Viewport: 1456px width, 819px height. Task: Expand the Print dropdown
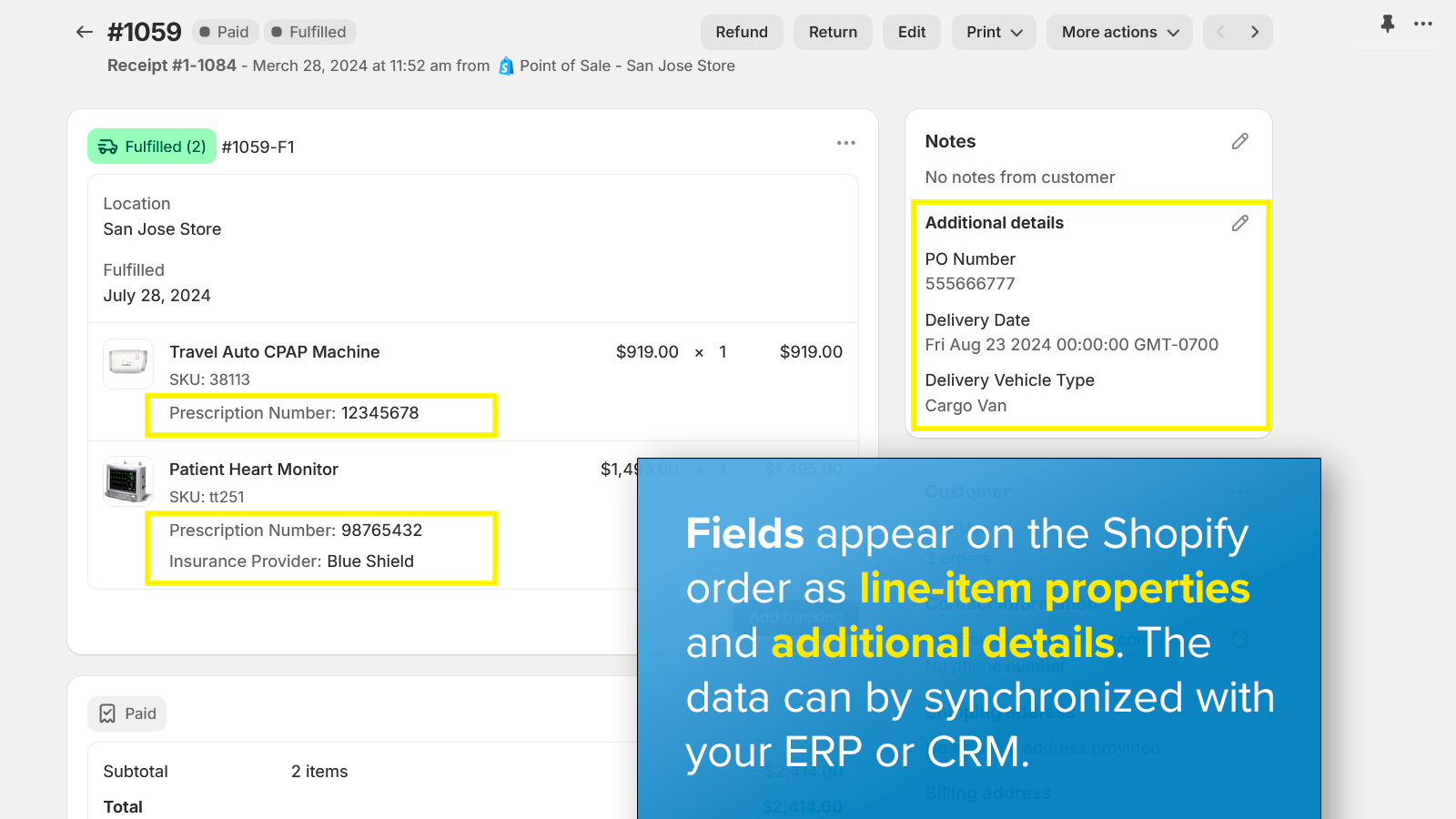coord(994,32)
